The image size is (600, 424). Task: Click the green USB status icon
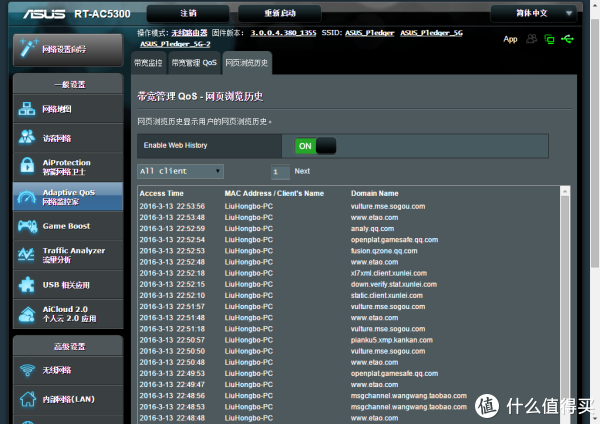pyautogui.click(x=567, y=39)
